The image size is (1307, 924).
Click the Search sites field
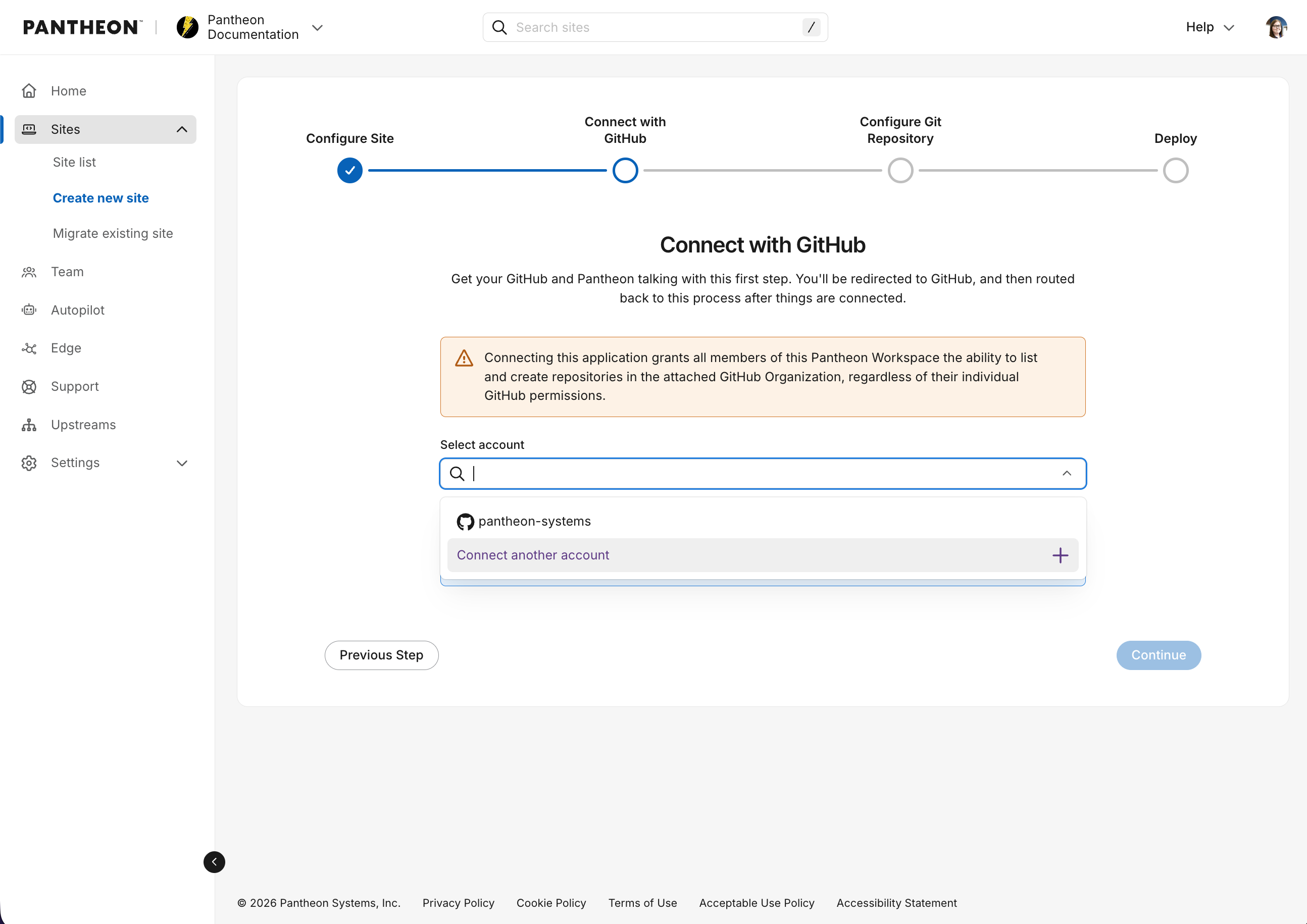tap(655, 27)
